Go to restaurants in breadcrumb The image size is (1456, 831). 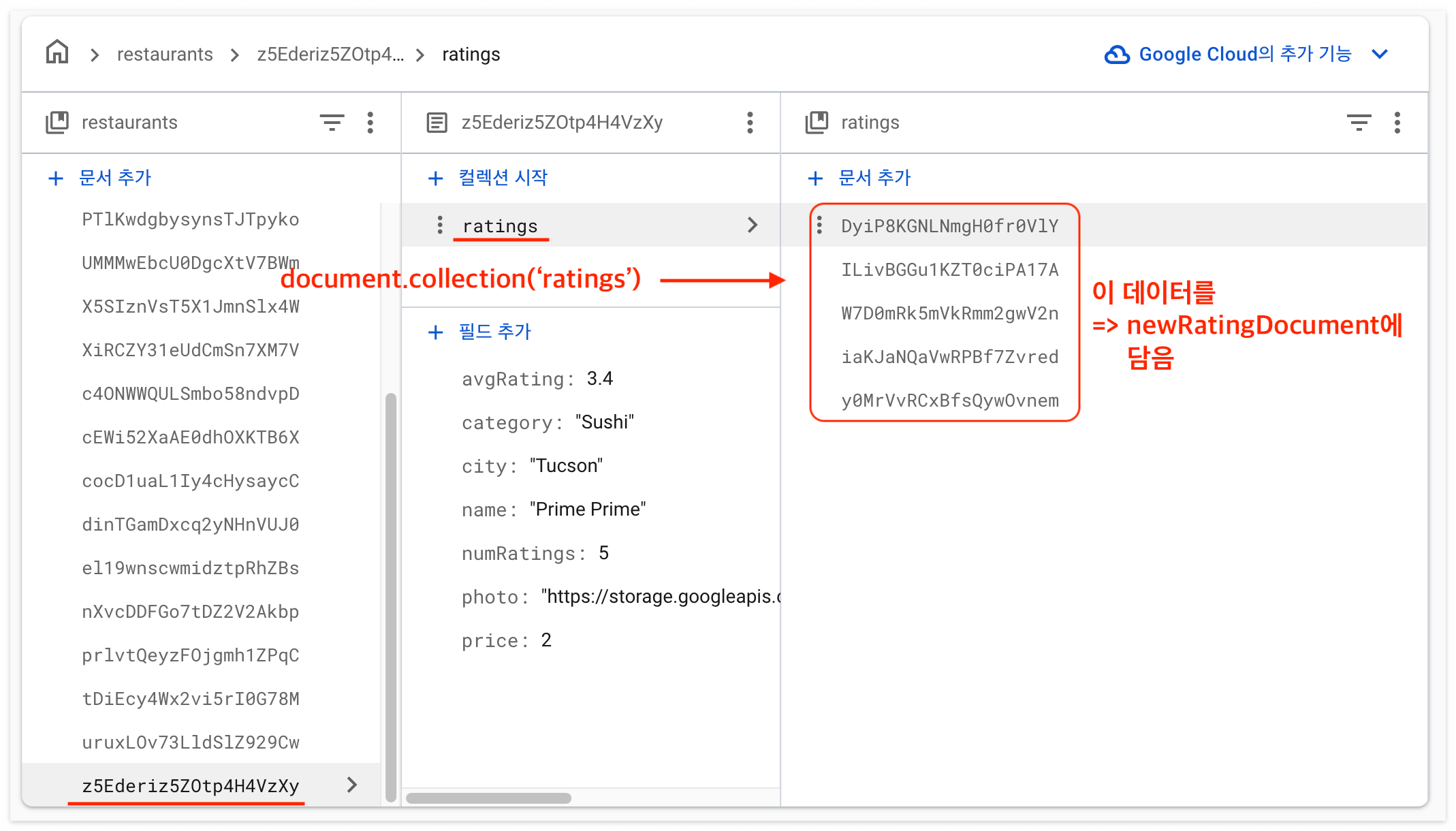tap(165, 54)
